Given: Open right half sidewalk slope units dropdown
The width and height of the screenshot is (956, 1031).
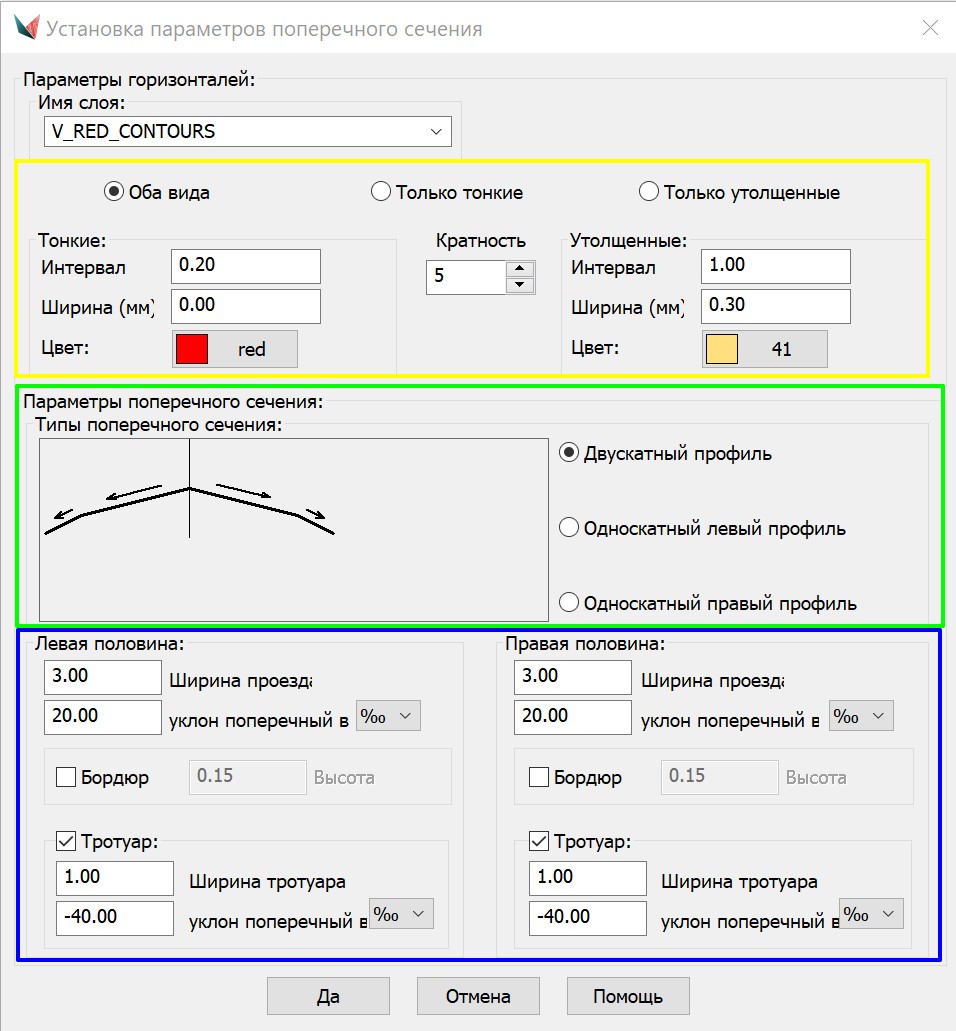Looking at the screenshot, I should [872, 914].
